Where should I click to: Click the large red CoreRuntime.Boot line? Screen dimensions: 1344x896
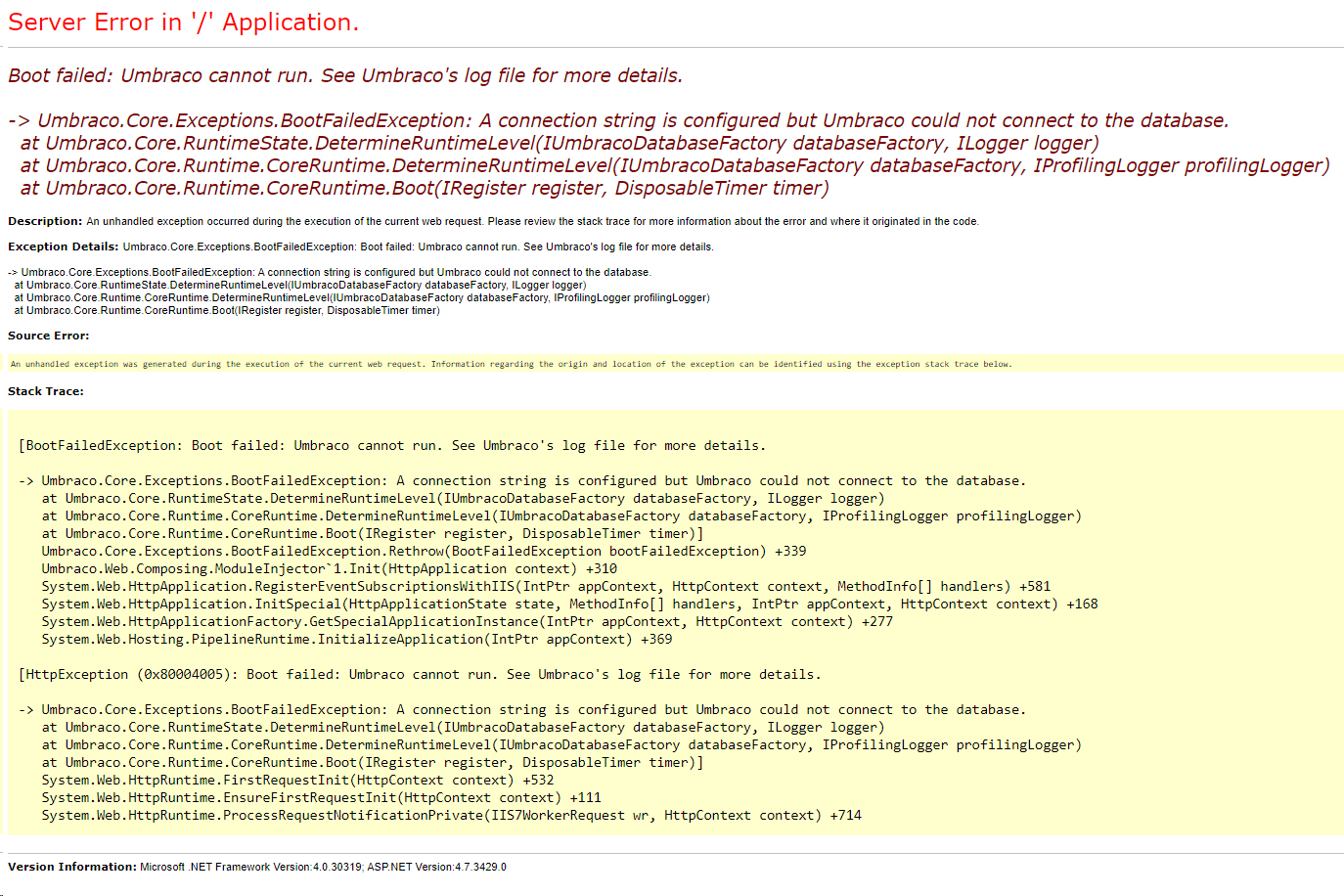(424, 188)
